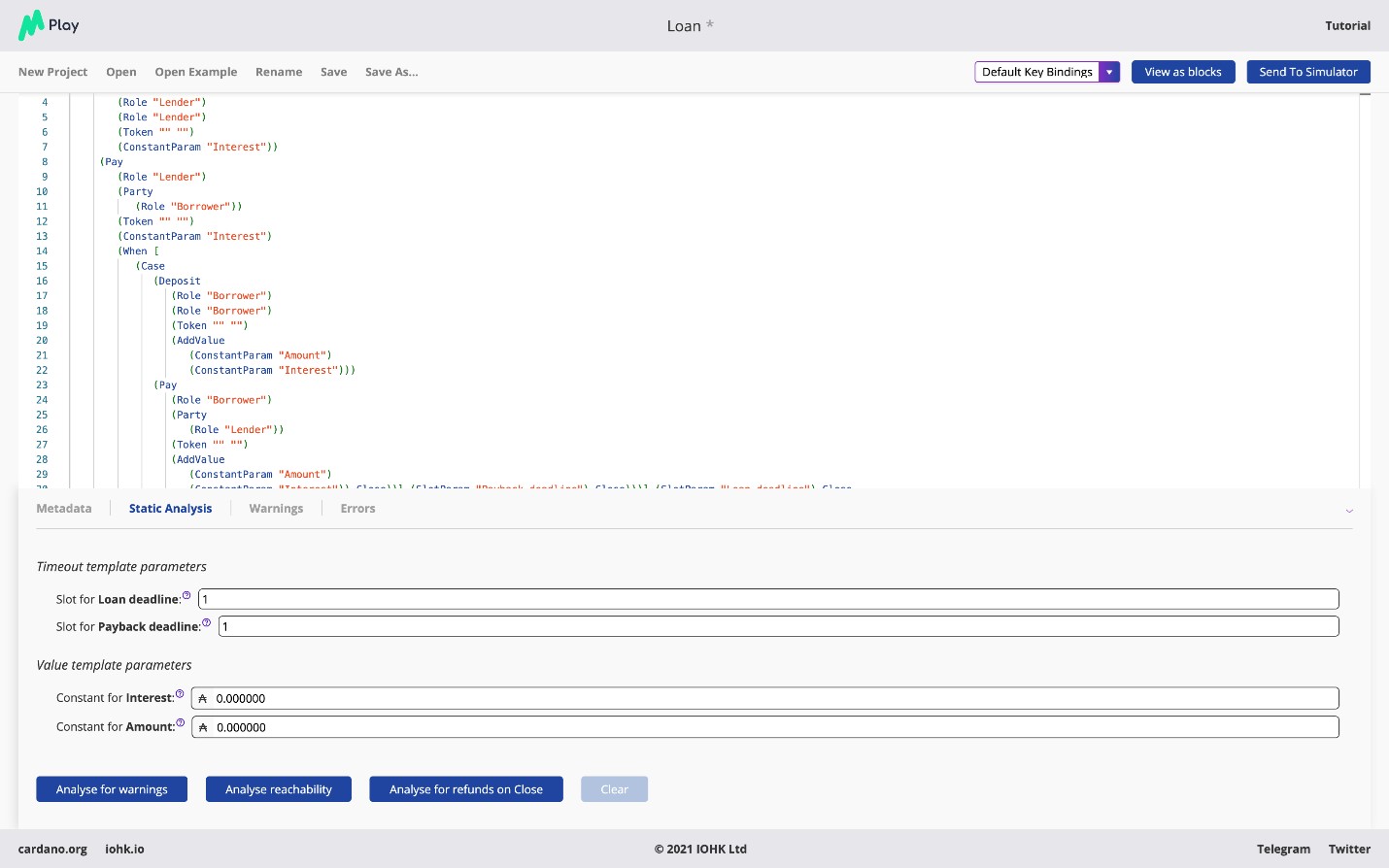
Task: Run Analyse for warnings
Action: coord(112,789)
